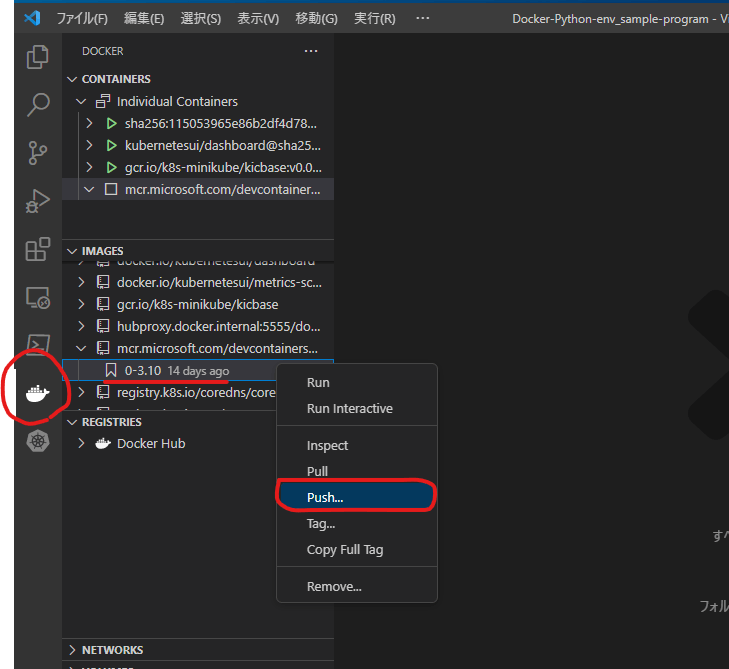This screenshot has width=729, height=669.
Task: Click image icon of docker.io metrics-sc entry
Action: (x=103, y=282)
